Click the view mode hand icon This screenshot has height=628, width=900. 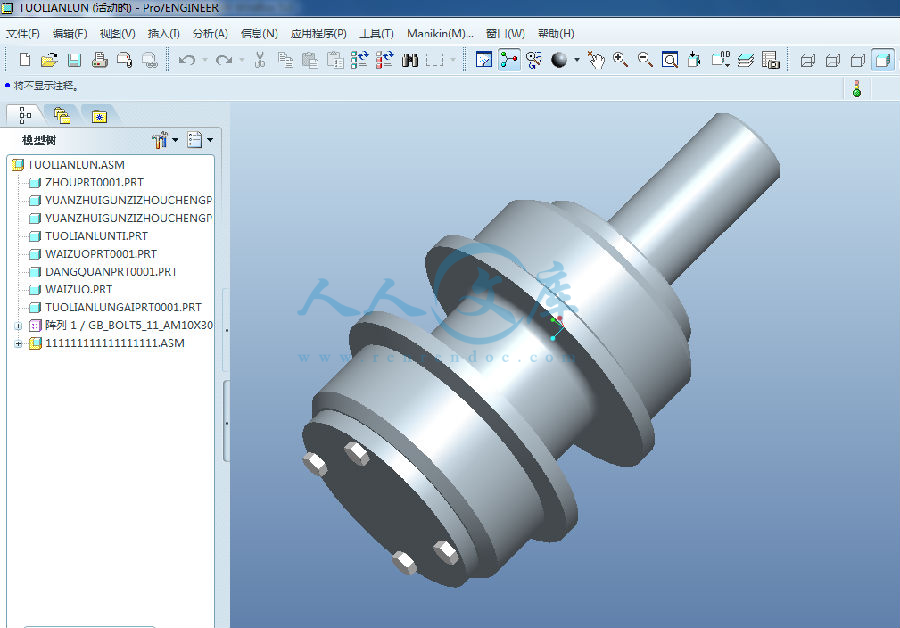[x=596, y=60]
